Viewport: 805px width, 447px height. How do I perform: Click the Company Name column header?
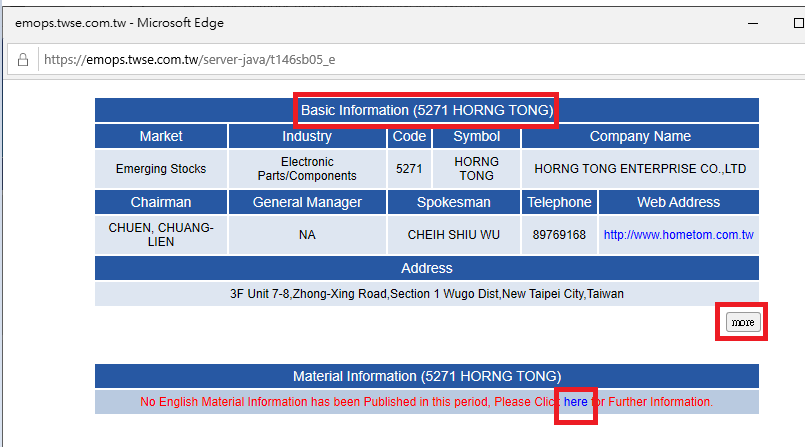(640, 137)
